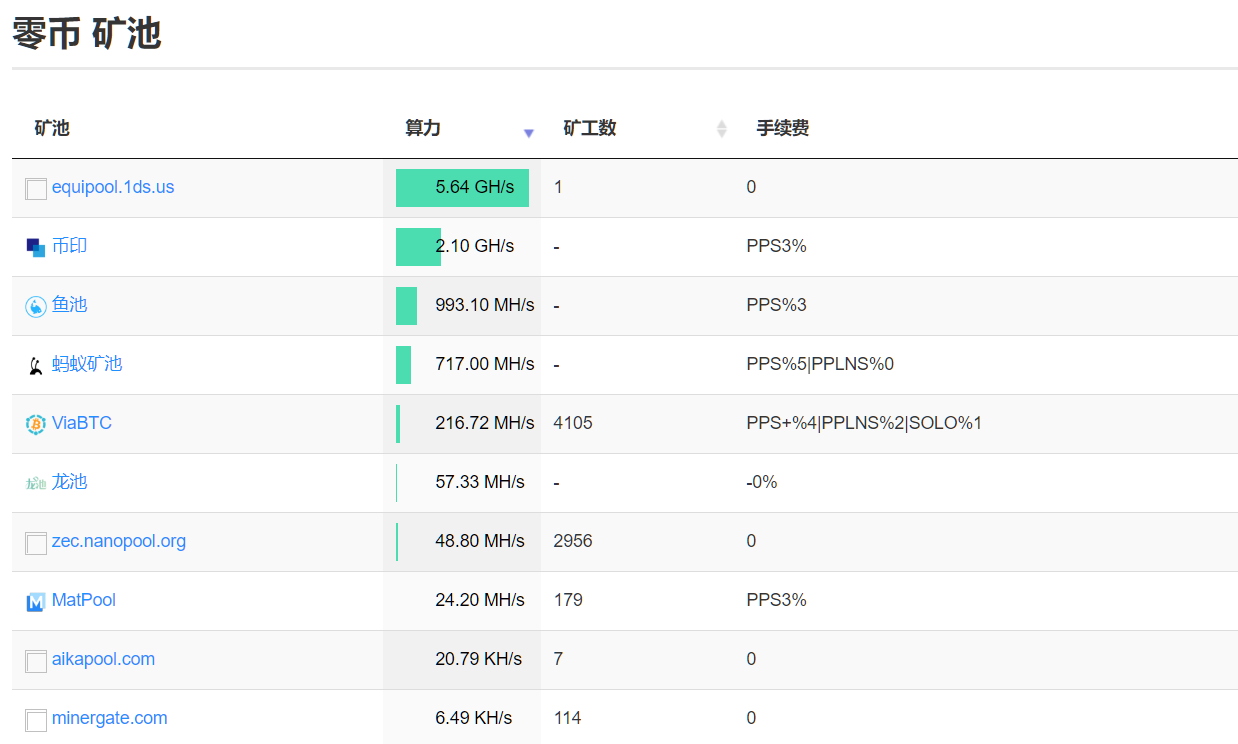
Task: Click the 蚂蚁矿池 ant logo icon
Action: [36, 366]
